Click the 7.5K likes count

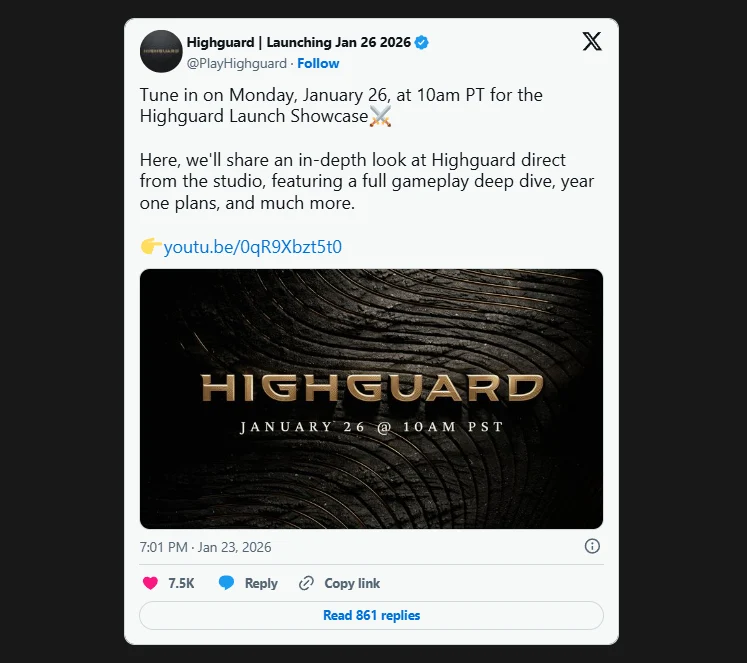click(x=181, y=583)
